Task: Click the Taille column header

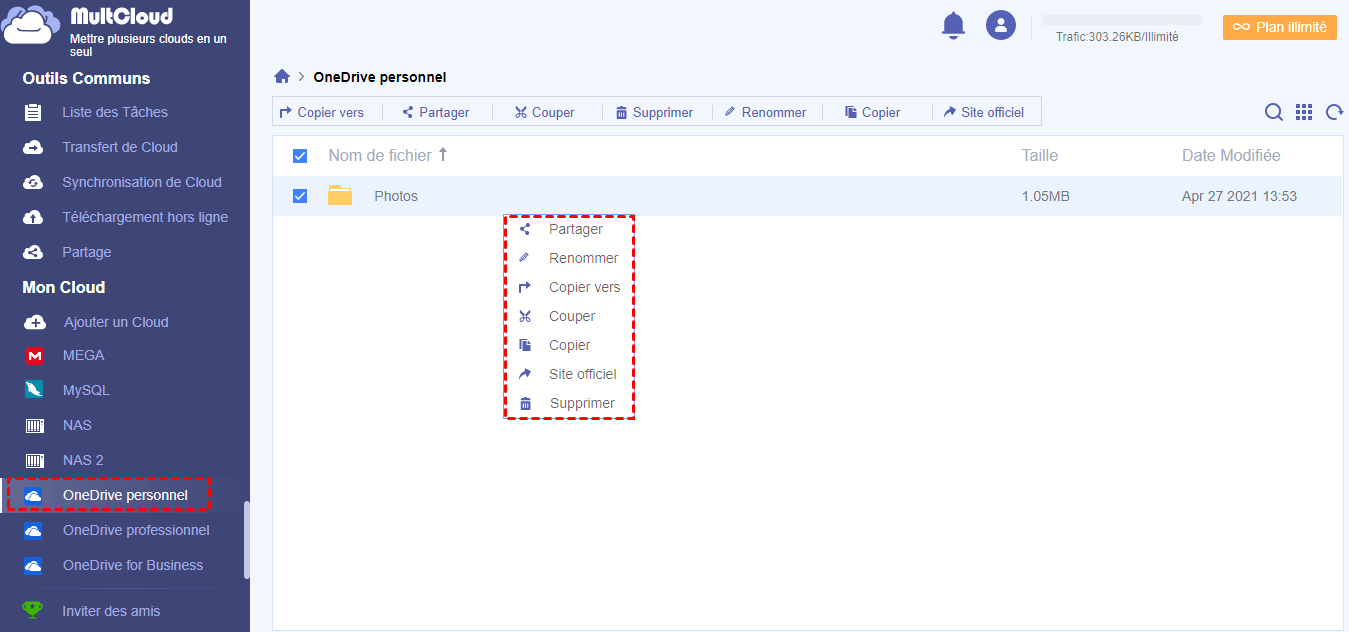Action: click(1040, 155)
